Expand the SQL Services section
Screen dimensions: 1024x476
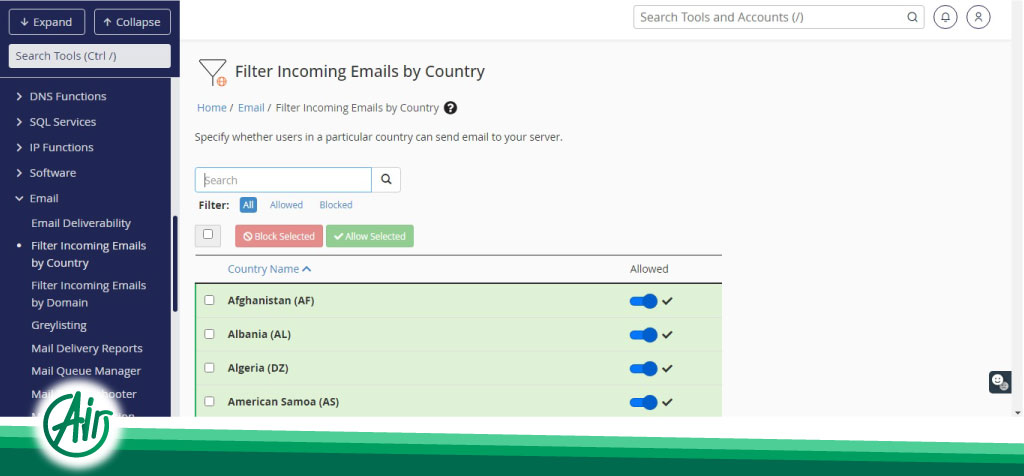[56, 121]
